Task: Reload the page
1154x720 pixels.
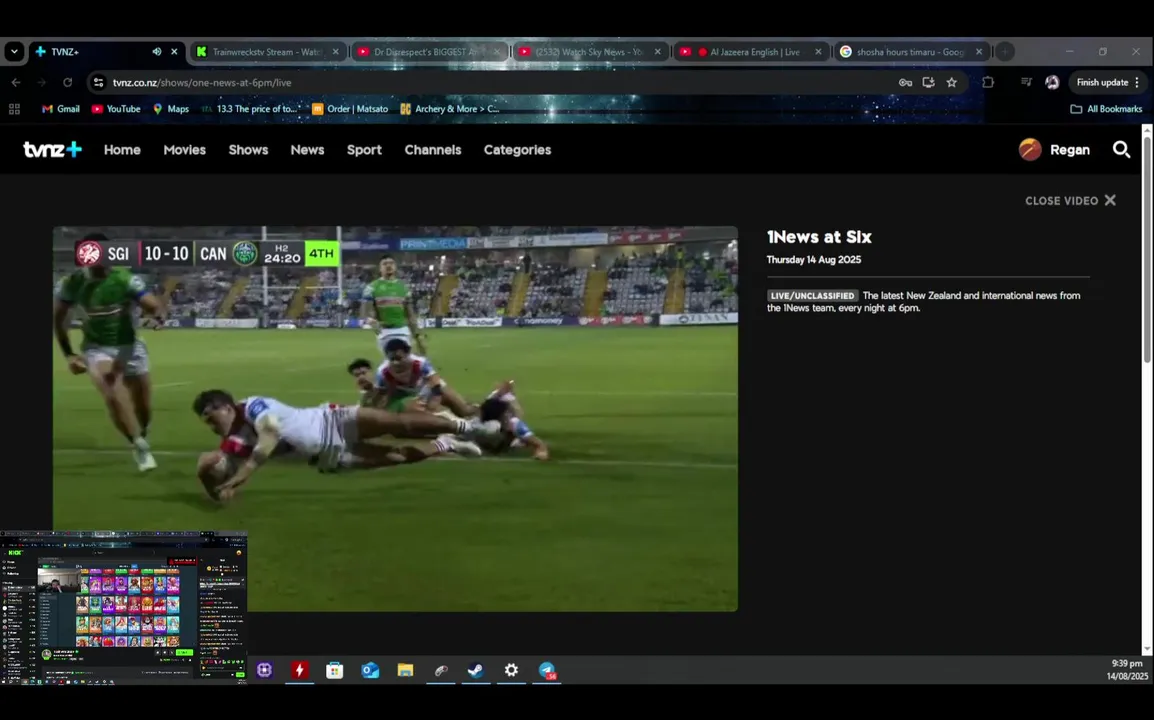Action: 68,82
